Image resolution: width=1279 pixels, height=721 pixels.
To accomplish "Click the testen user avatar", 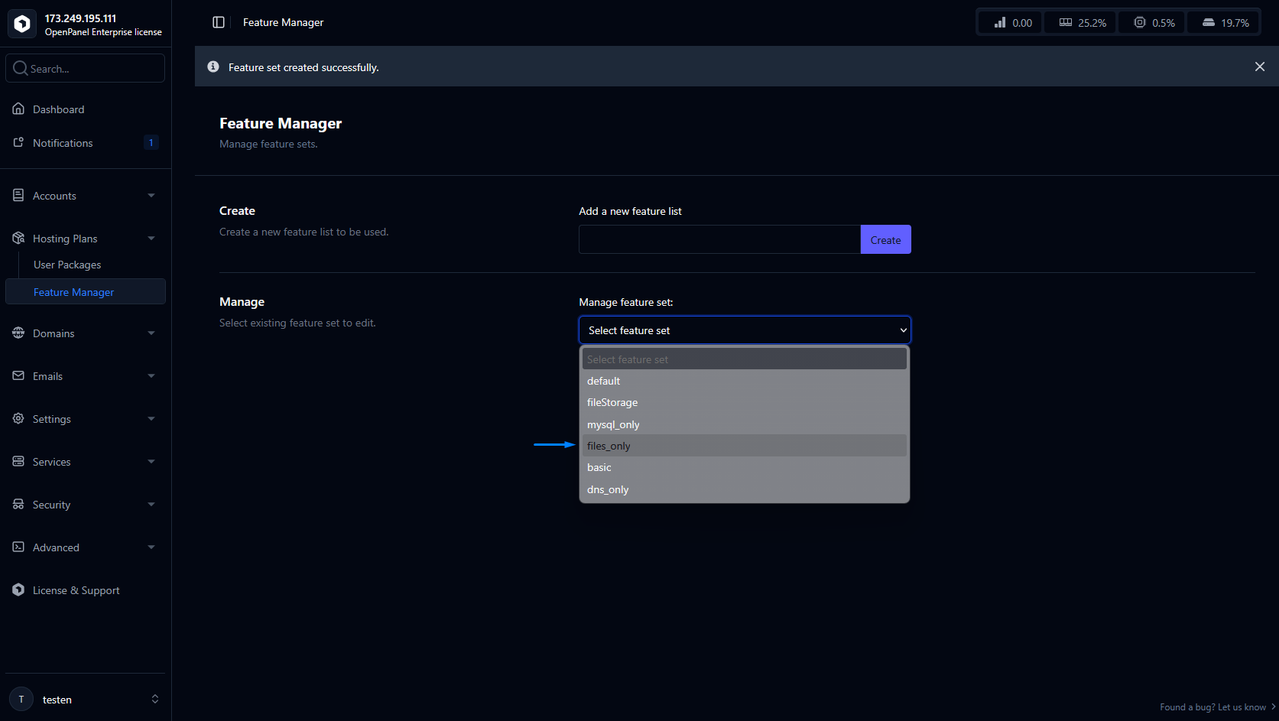I will [21, 699].
